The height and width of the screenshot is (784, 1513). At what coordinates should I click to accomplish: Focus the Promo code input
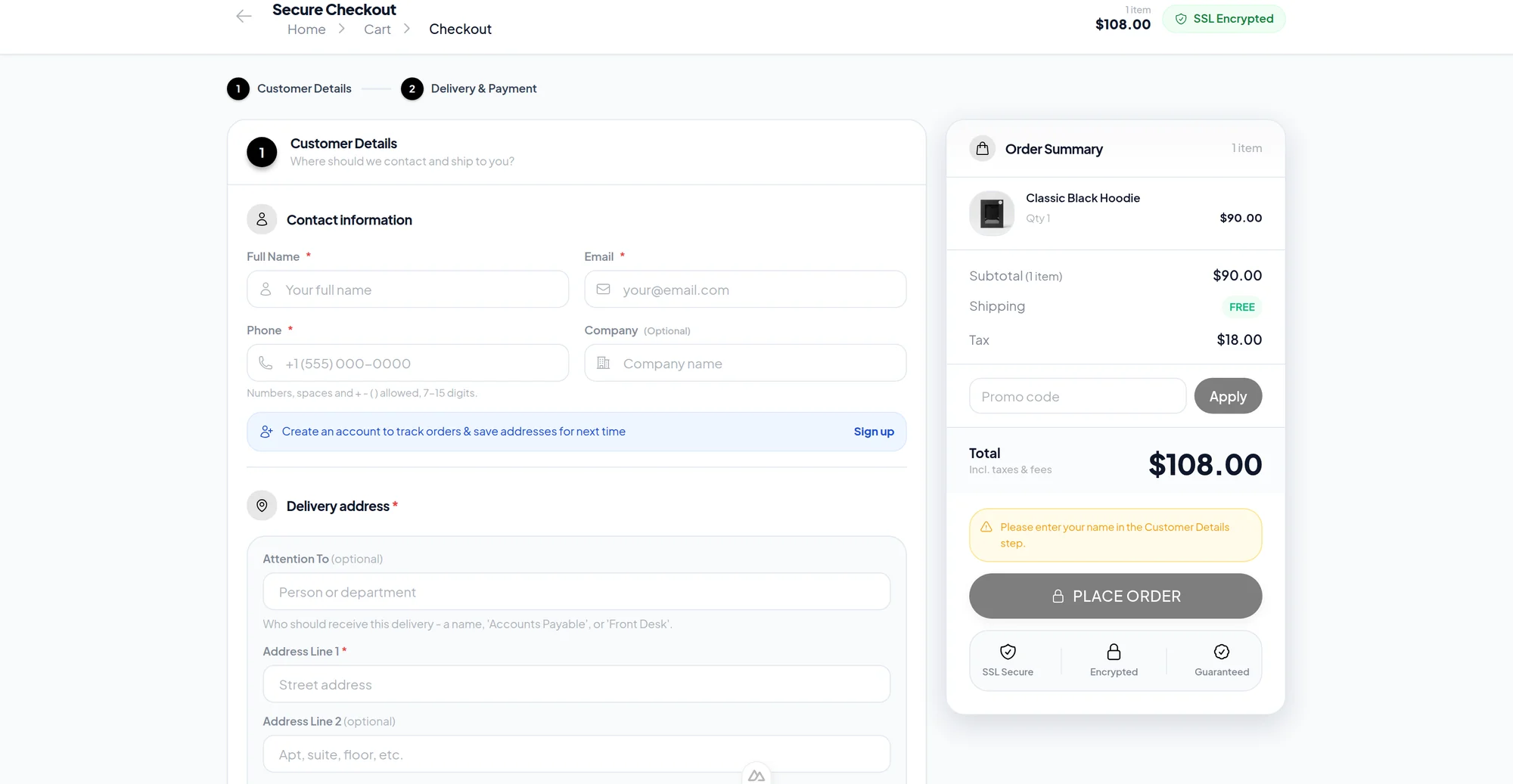(1077, 396)
